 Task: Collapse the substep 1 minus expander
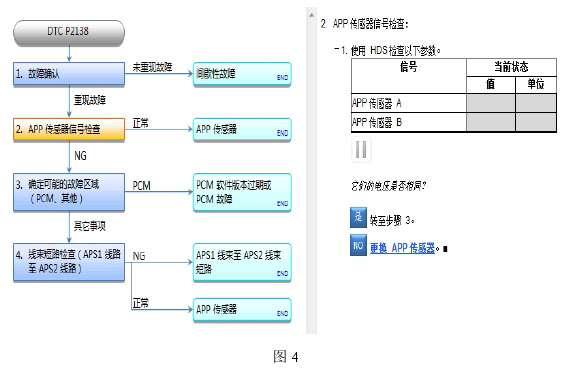pyautogui.click(x=336, y=49)
